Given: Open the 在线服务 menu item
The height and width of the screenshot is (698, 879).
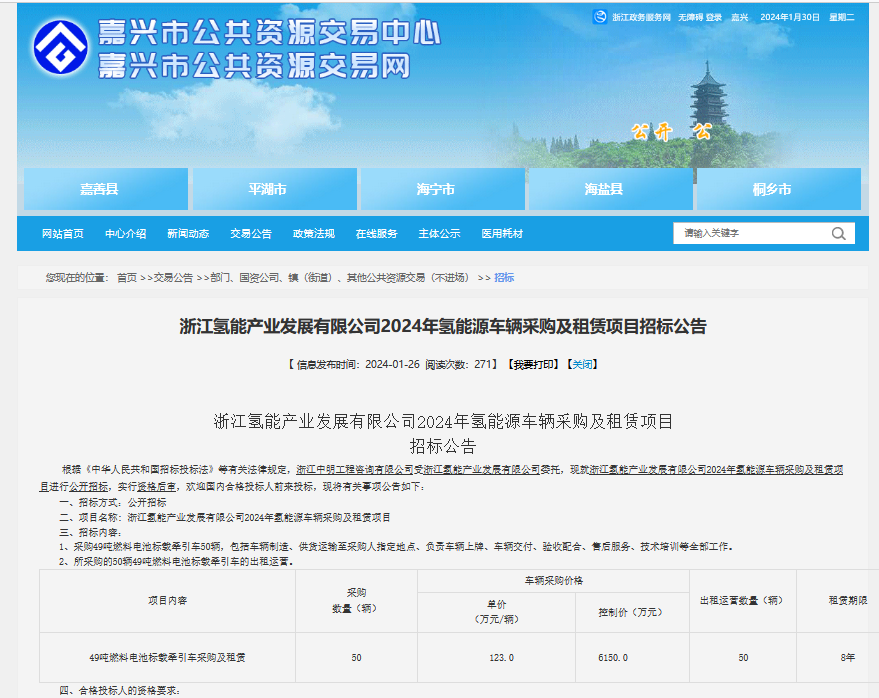Looking at the screenshot, I should (x=377, y=234).
